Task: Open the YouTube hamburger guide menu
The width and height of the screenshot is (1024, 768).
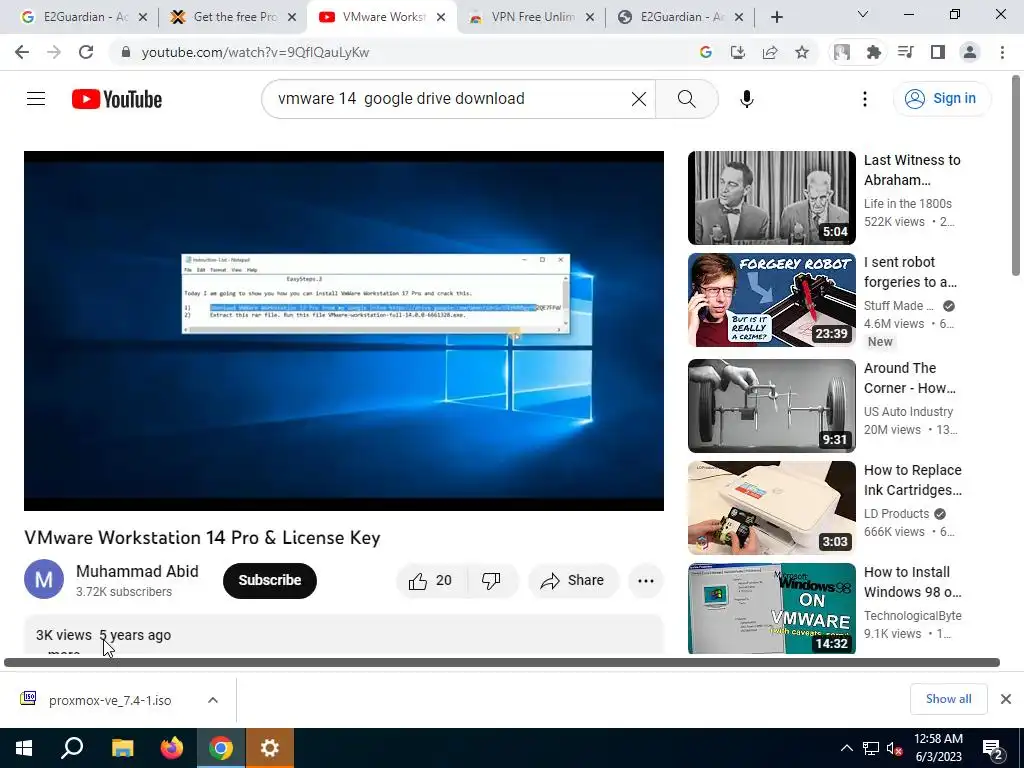Action: 36,99
